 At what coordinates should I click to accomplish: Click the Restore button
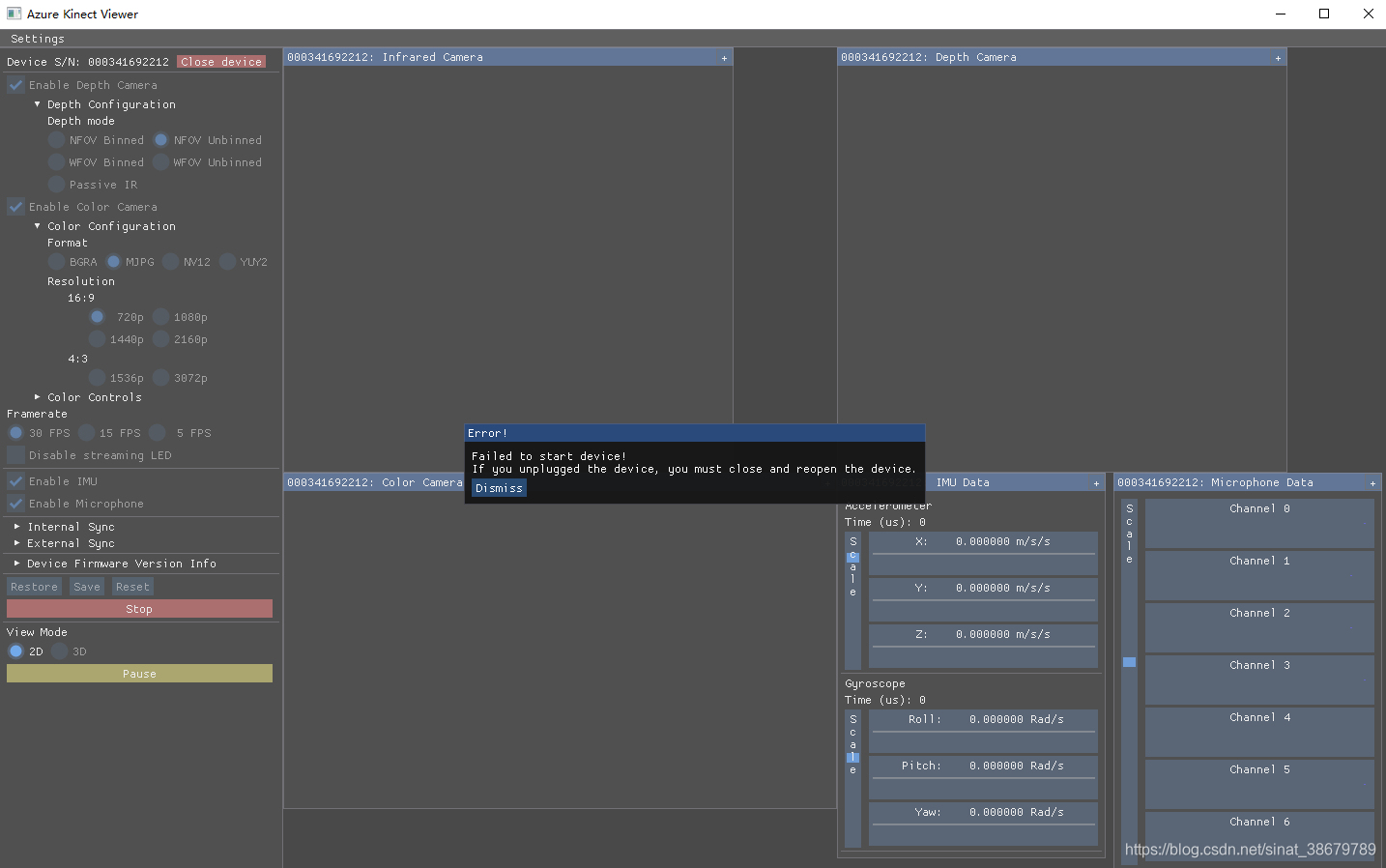(34, 587)
